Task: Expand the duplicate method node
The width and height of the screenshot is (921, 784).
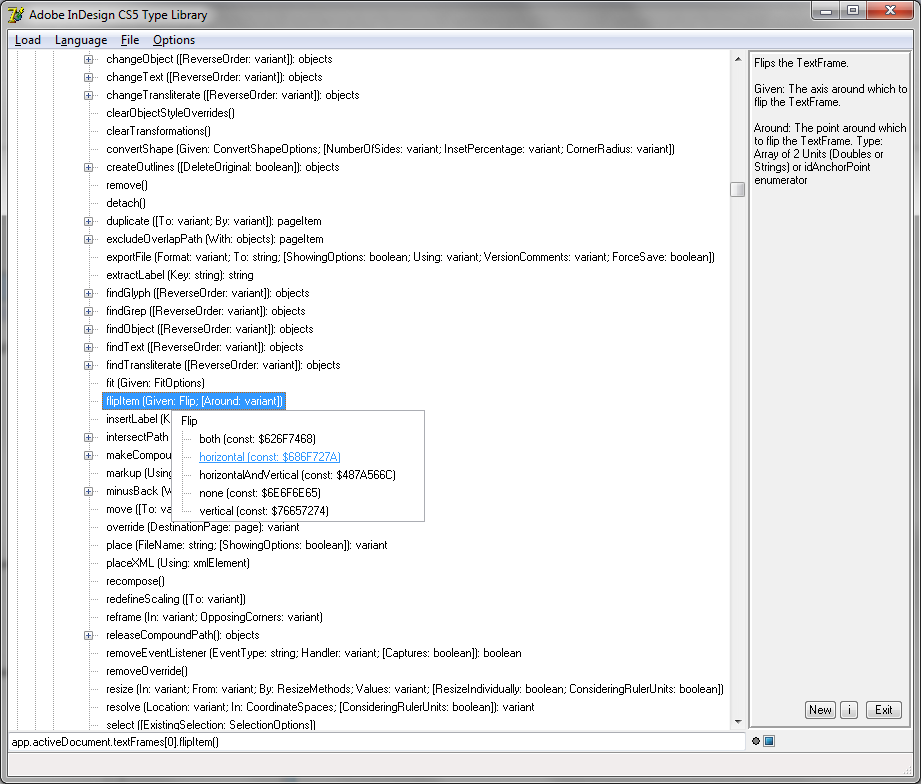Action: [x=88, y=221]
